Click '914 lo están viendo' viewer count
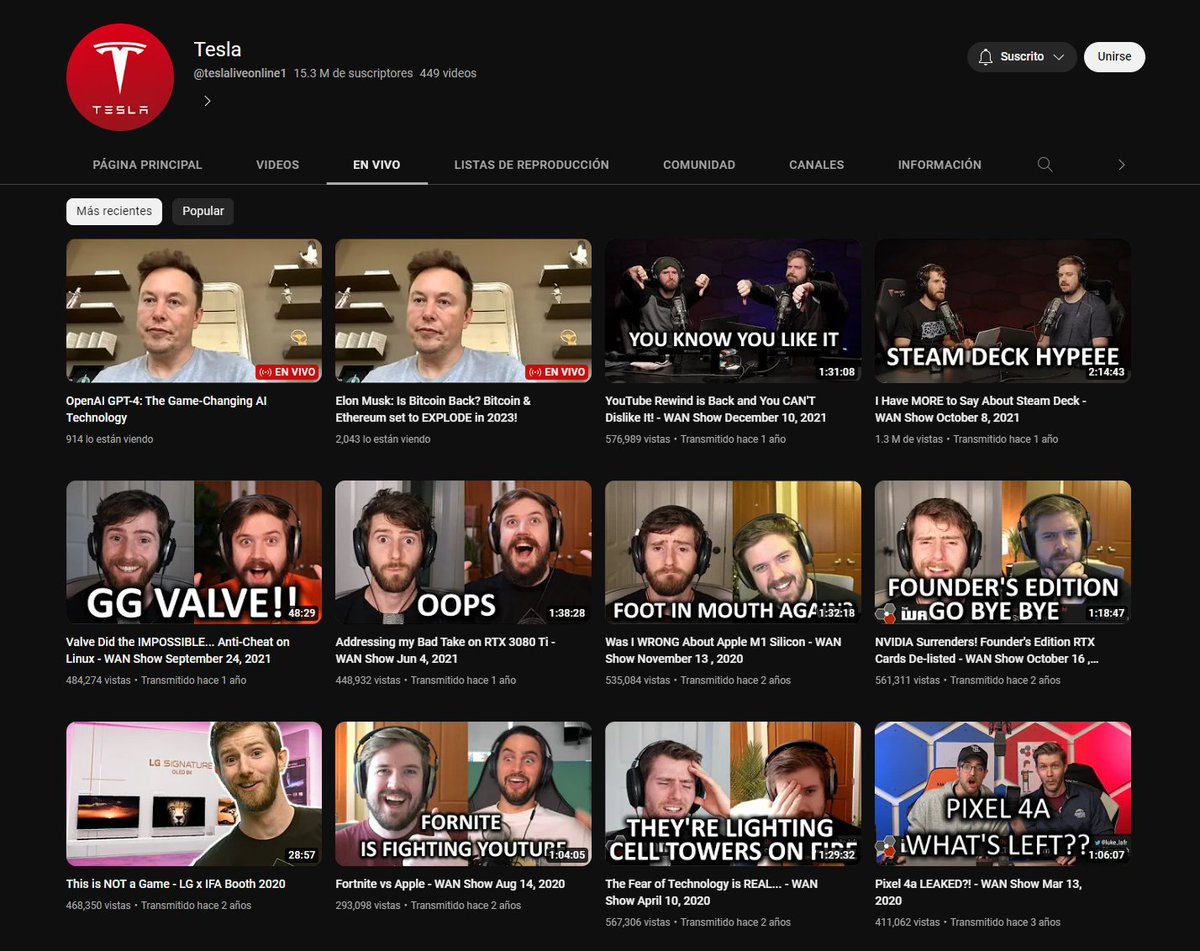 pos(110,439)
